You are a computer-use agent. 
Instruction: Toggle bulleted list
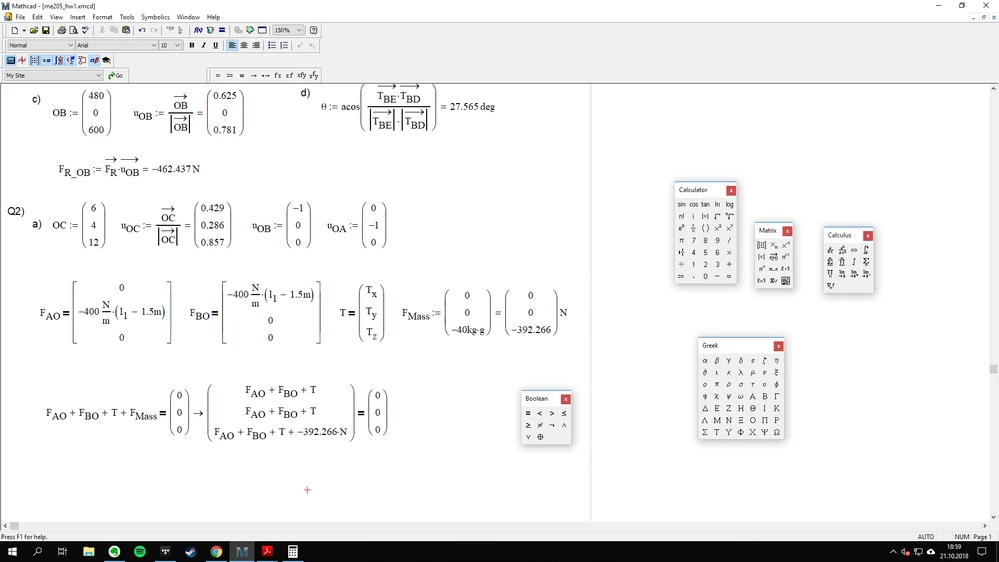click(x=272, y=45)
